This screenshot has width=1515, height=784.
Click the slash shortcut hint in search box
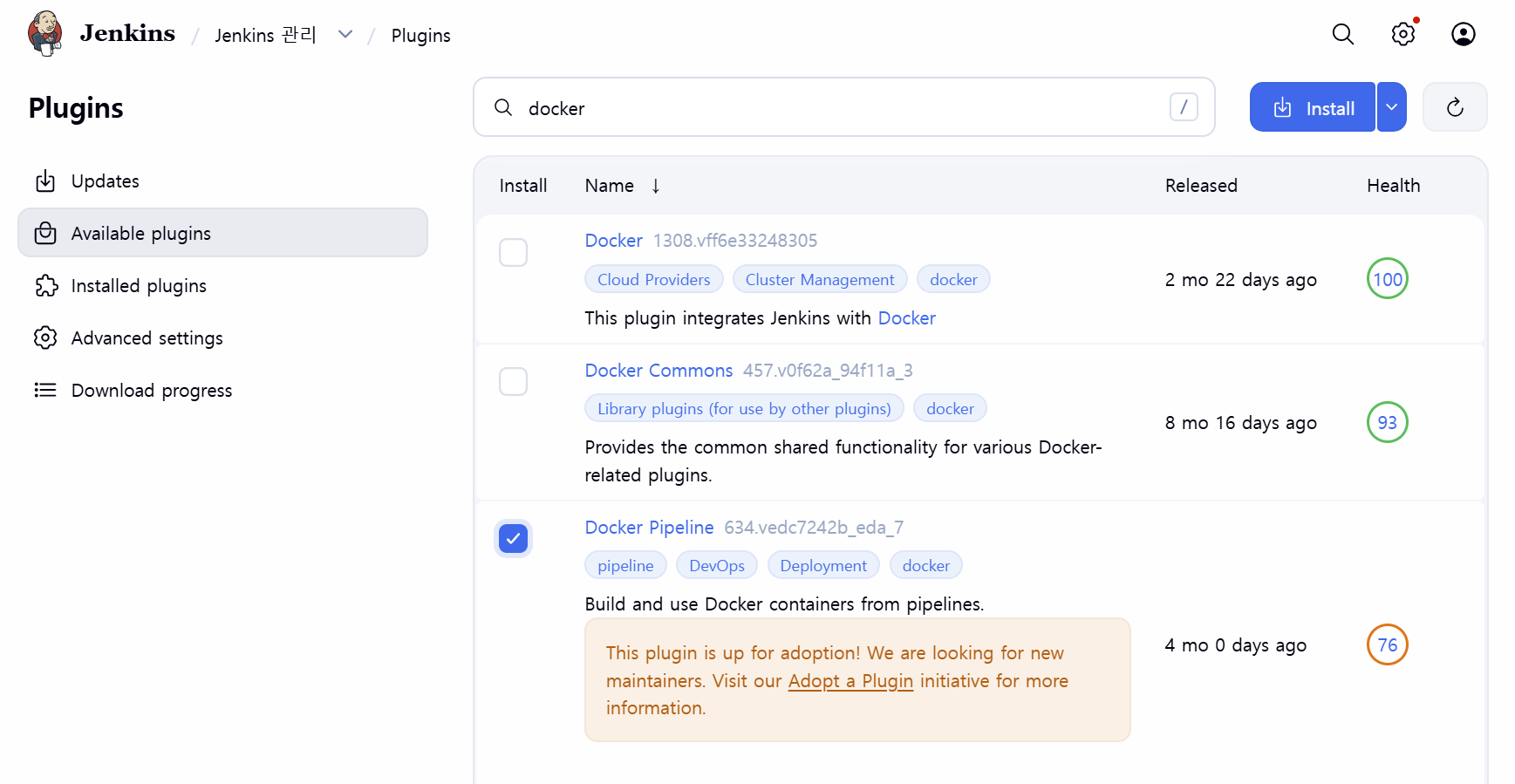click(x=1184, y=107)
